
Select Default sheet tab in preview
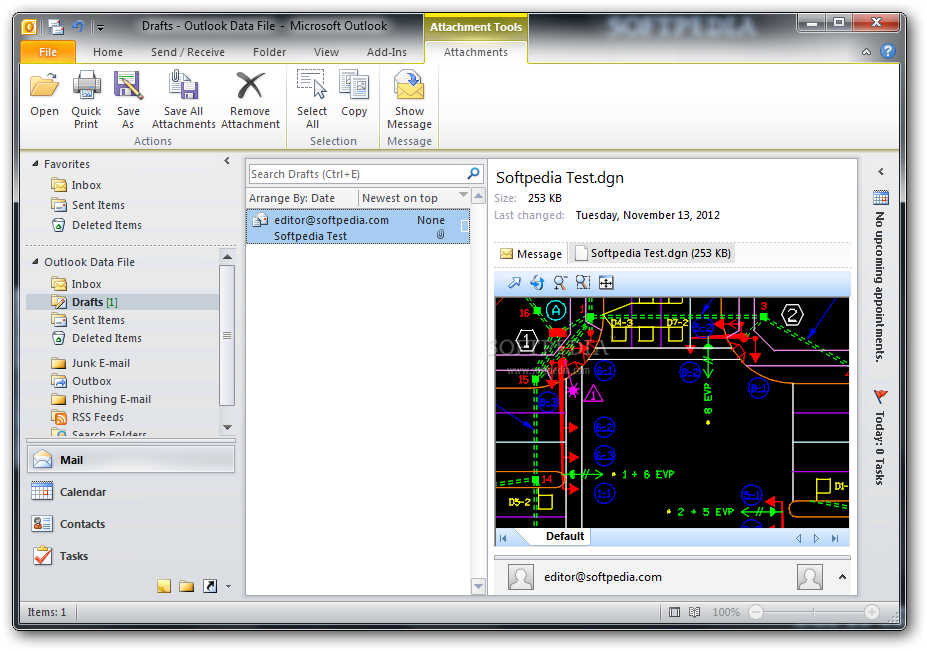[x=565, y=536]
